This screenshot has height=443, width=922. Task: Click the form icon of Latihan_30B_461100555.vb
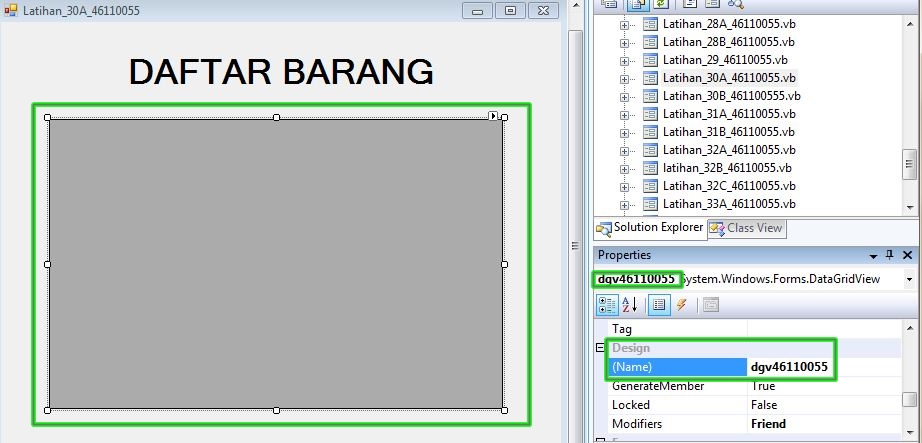650,96
